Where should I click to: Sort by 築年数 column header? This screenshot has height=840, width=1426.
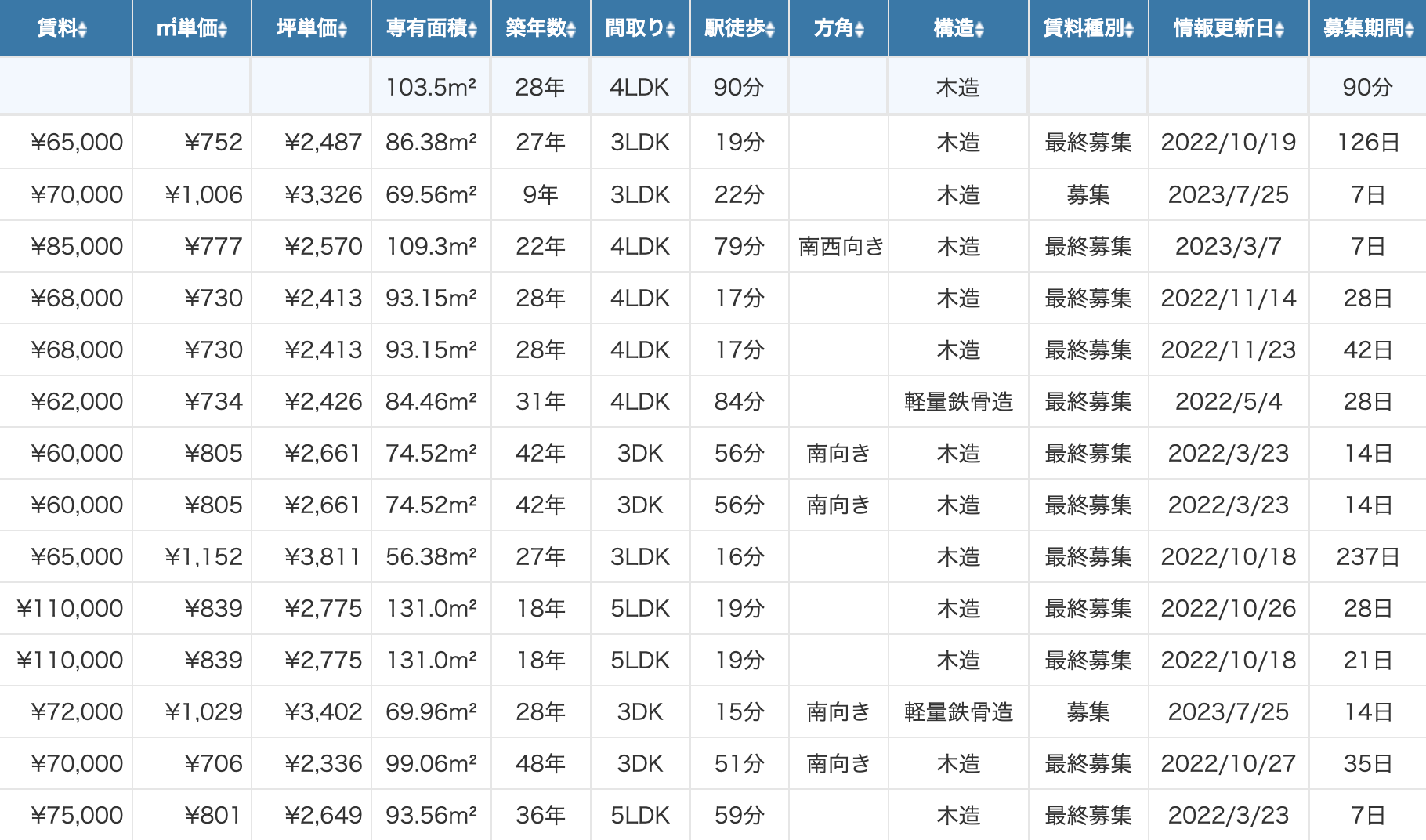(541, 28)
